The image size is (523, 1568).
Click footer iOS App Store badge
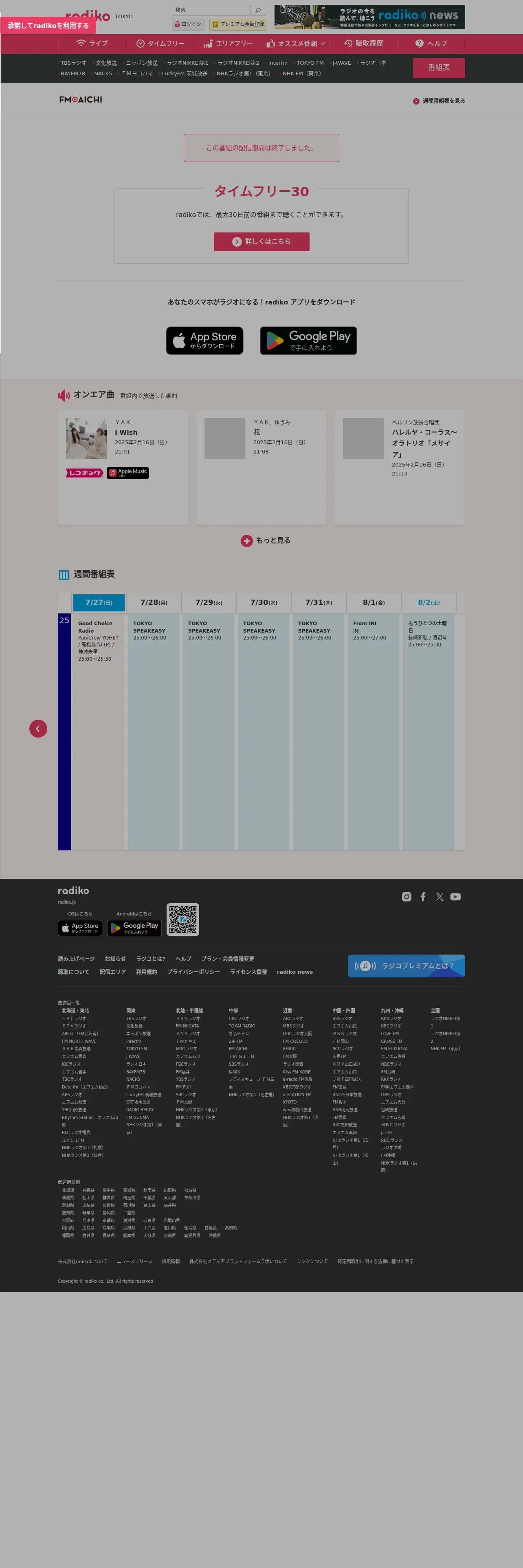point(80,928)
